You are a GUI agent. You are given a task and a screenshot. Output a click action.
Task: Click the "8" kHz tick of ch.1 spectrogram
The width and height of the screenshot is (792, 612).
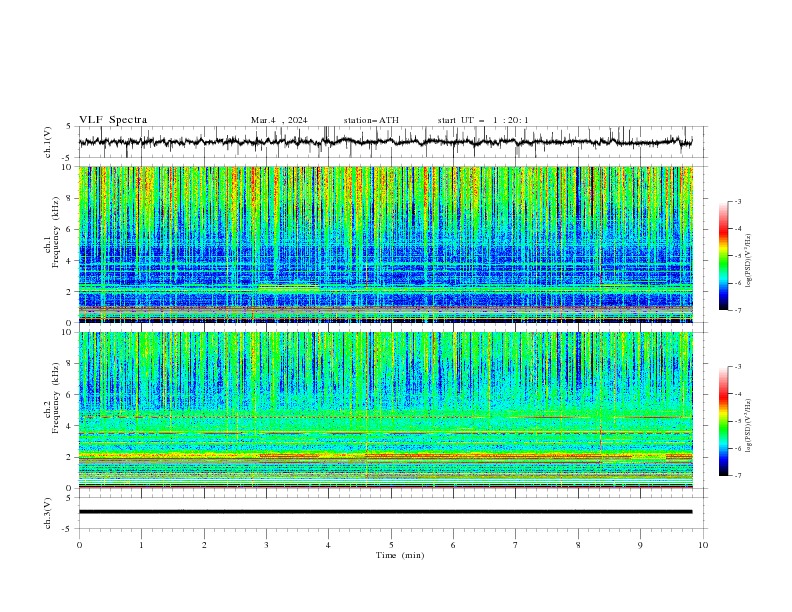click(x=70, y=198)
